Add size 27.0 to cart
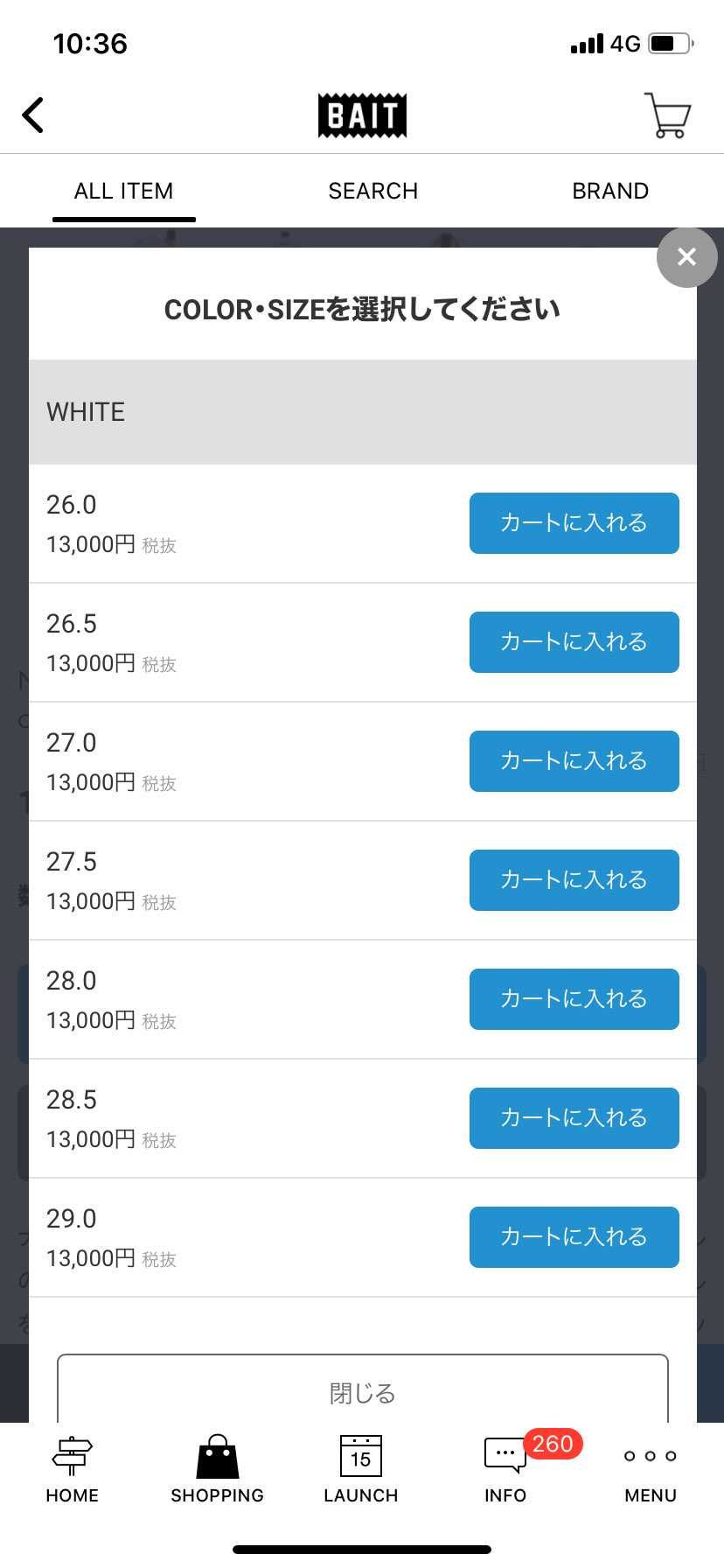Viewport: 724px width, 1568px height. click(x=574, y=761)
